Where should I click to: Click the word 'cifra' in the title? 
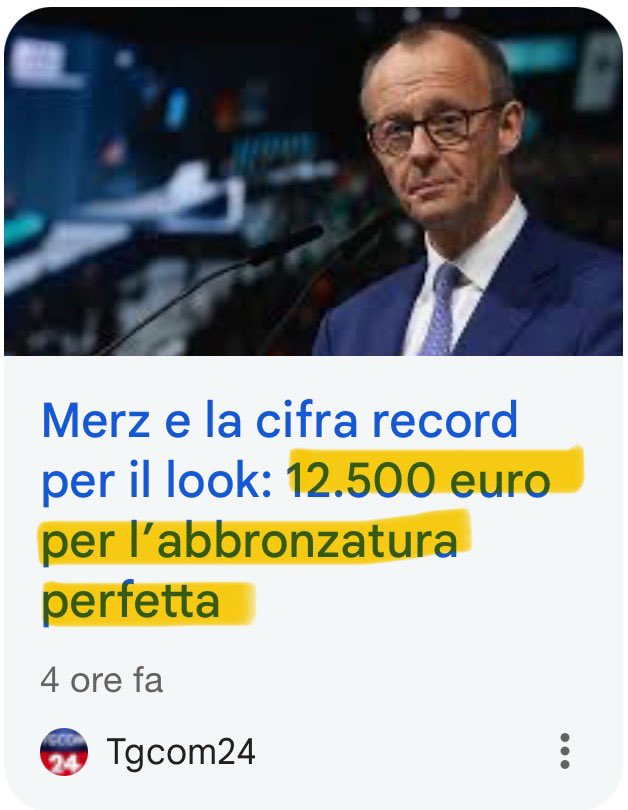click(x=306, y=421)
